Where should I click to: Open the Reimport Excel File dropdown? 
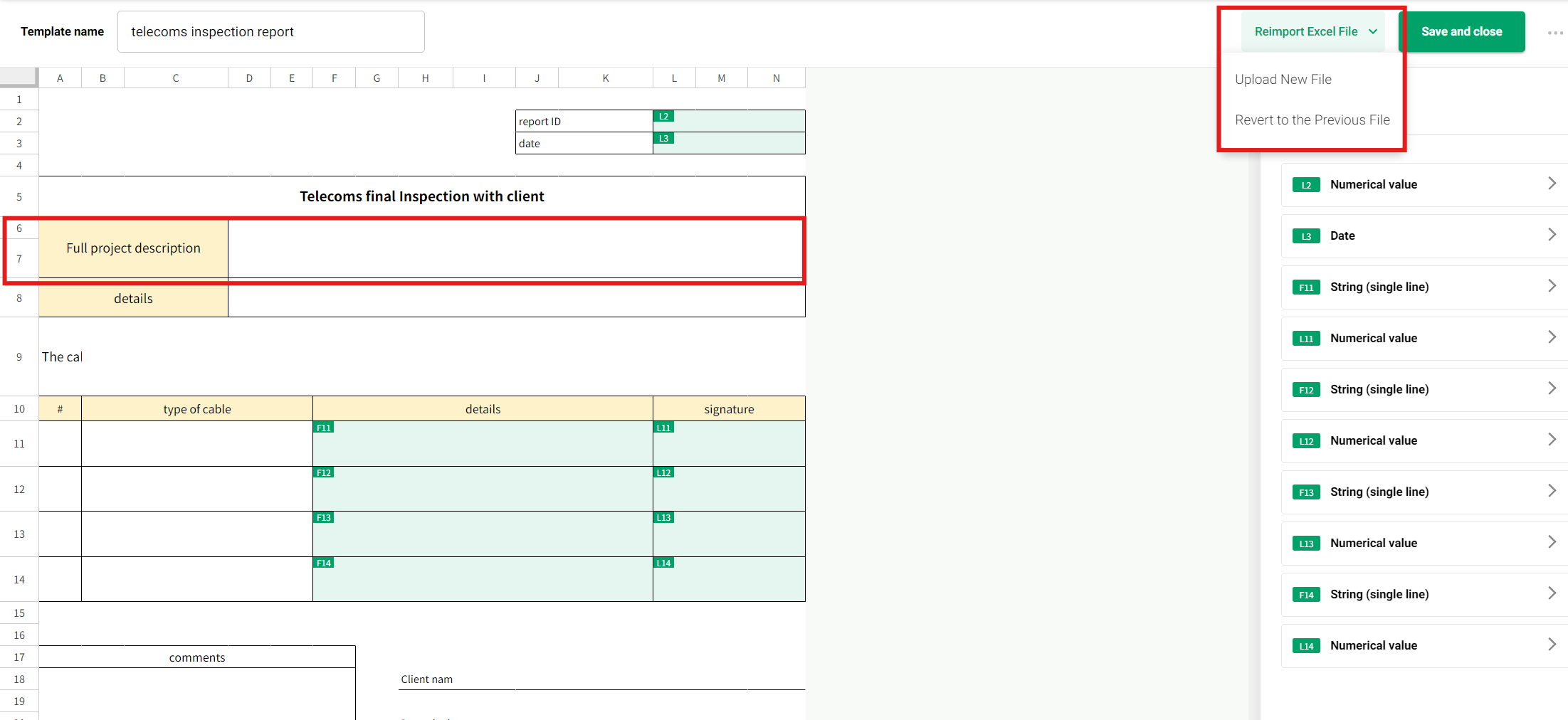1314,31
